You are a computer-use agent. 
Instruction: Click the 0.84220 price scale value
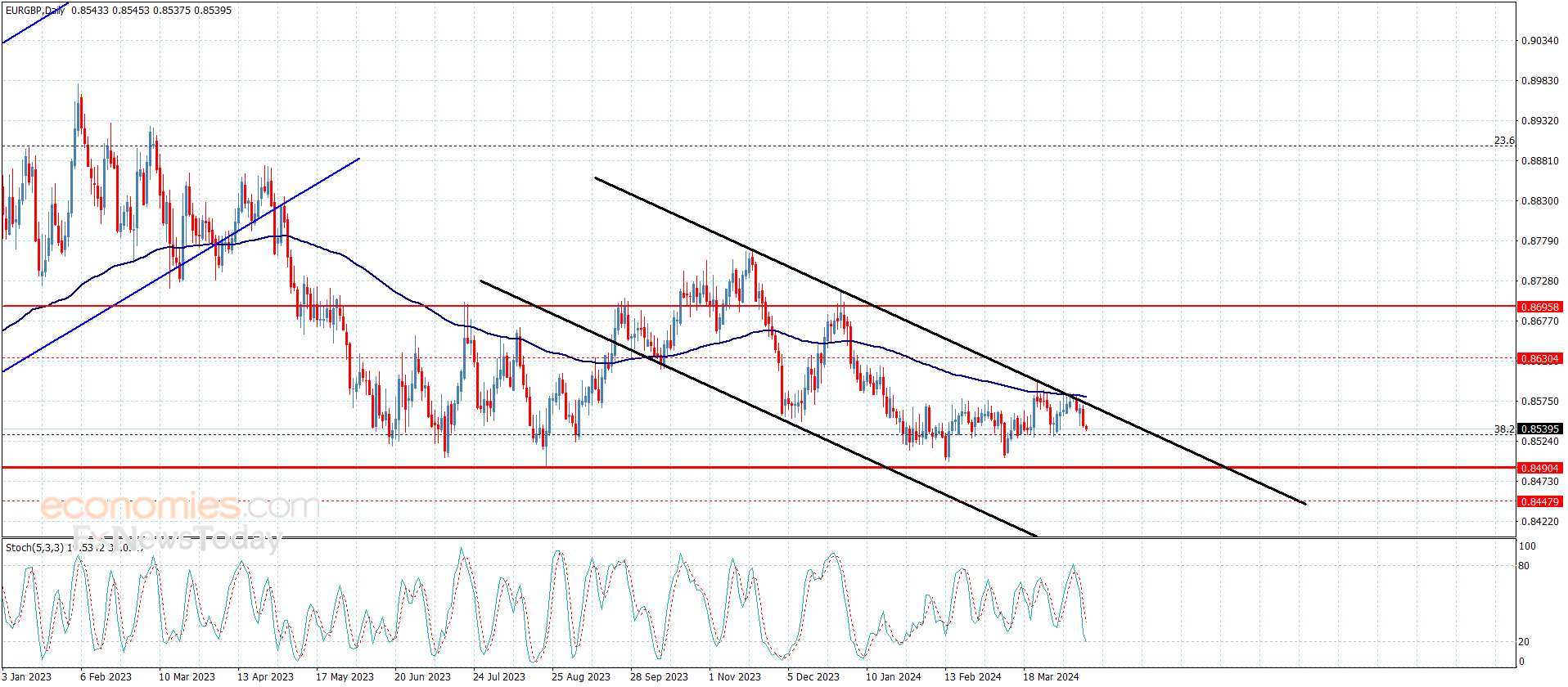coord(1539,521)
